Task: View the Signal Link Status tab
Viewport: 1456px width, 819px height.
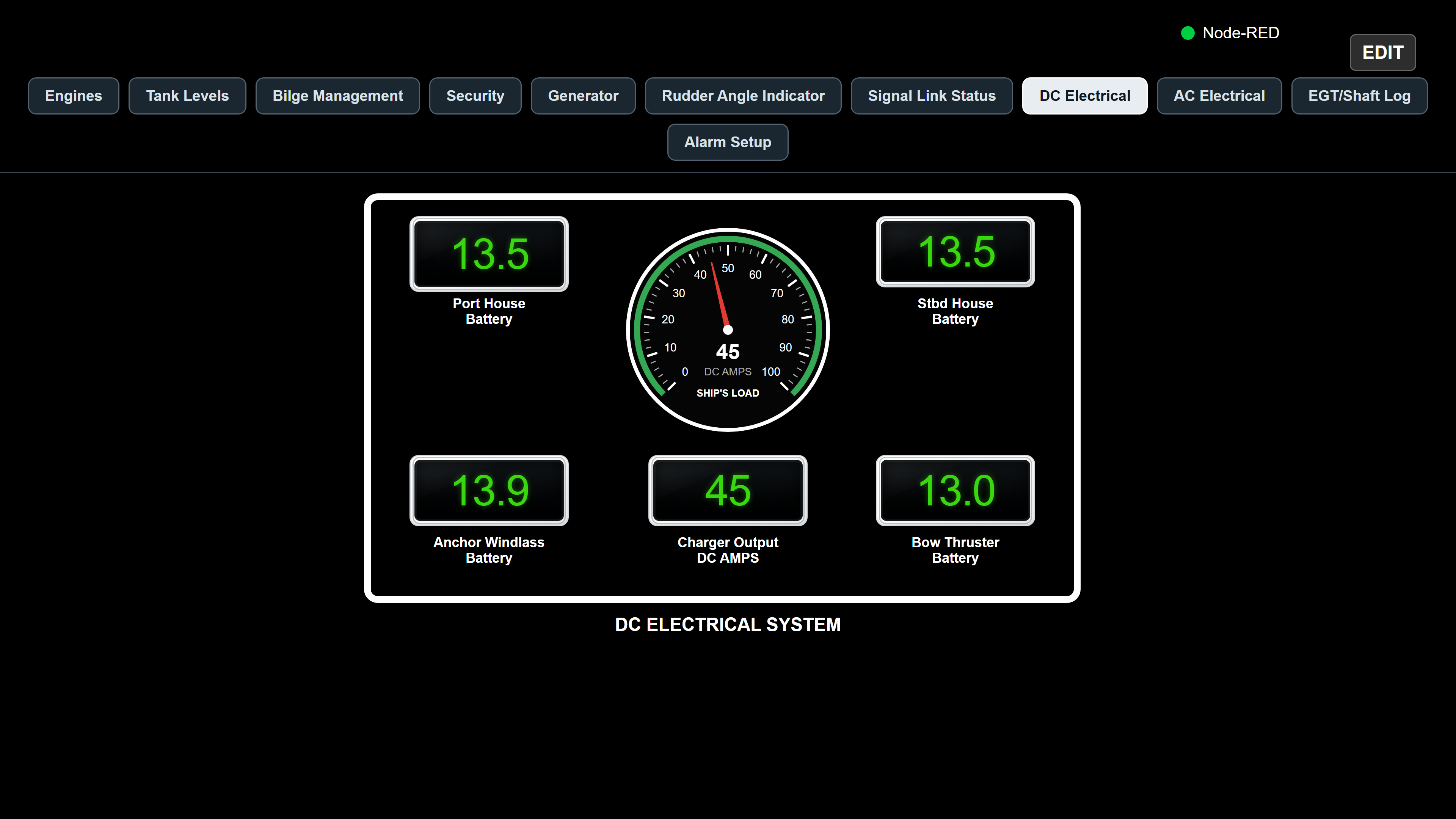Action: pyautogui.click(x=932, y=96)
